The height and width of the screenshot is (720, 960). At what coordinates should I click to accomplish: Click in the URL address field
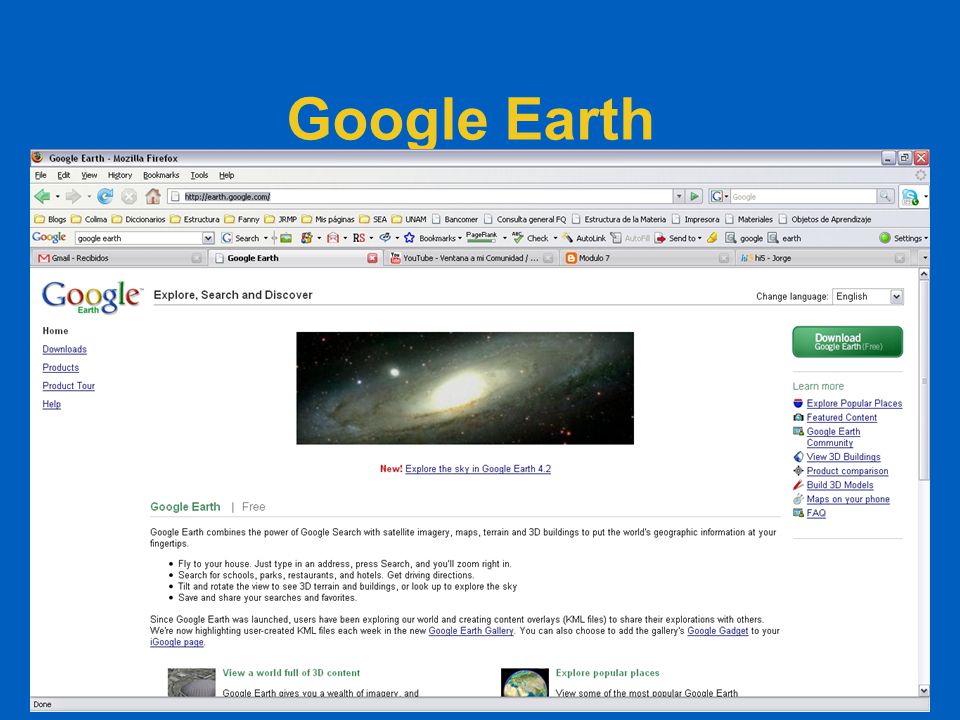419,197
